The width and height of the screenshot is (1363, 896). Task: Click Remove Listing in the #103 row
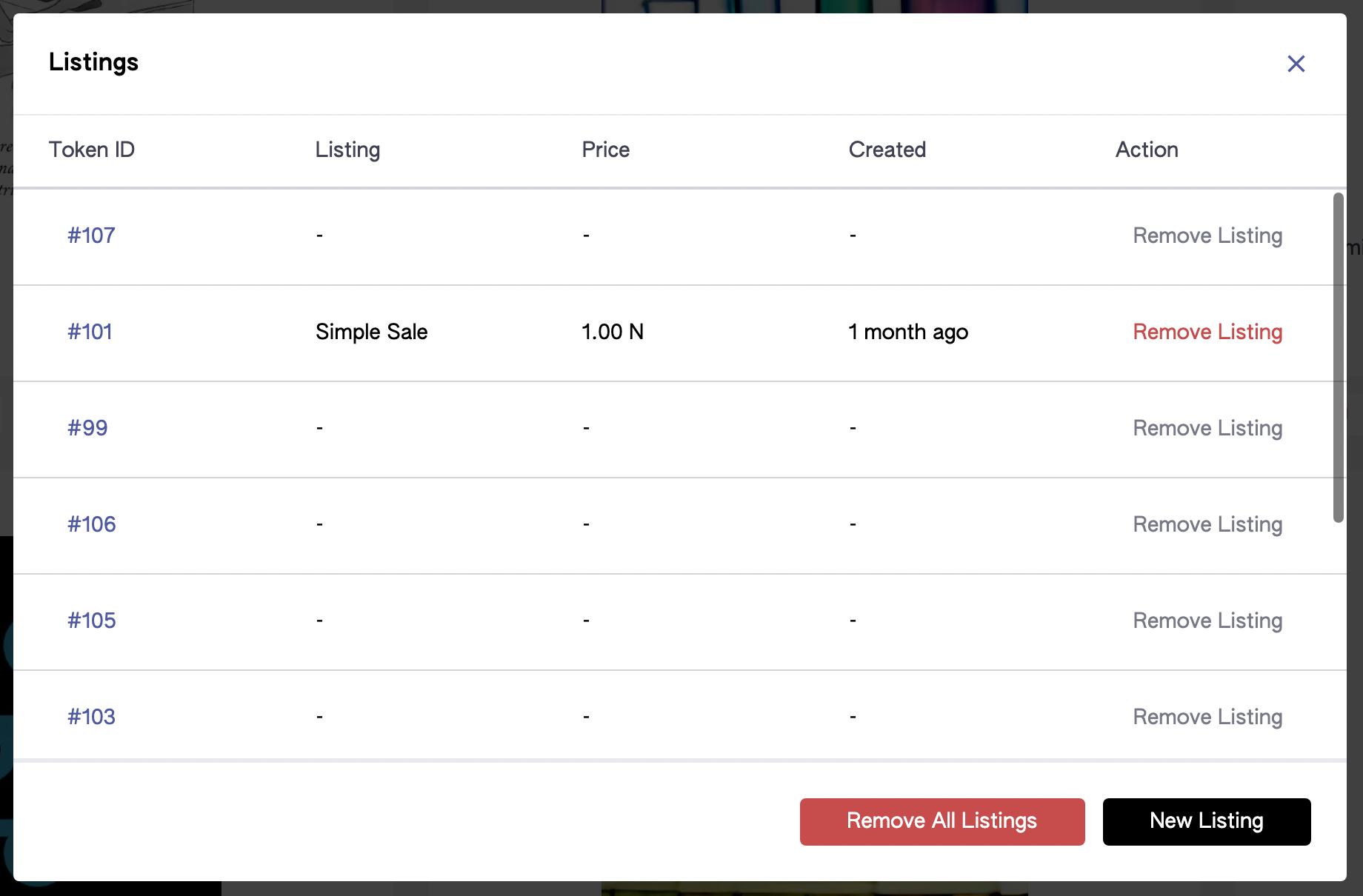point(1207,717)
